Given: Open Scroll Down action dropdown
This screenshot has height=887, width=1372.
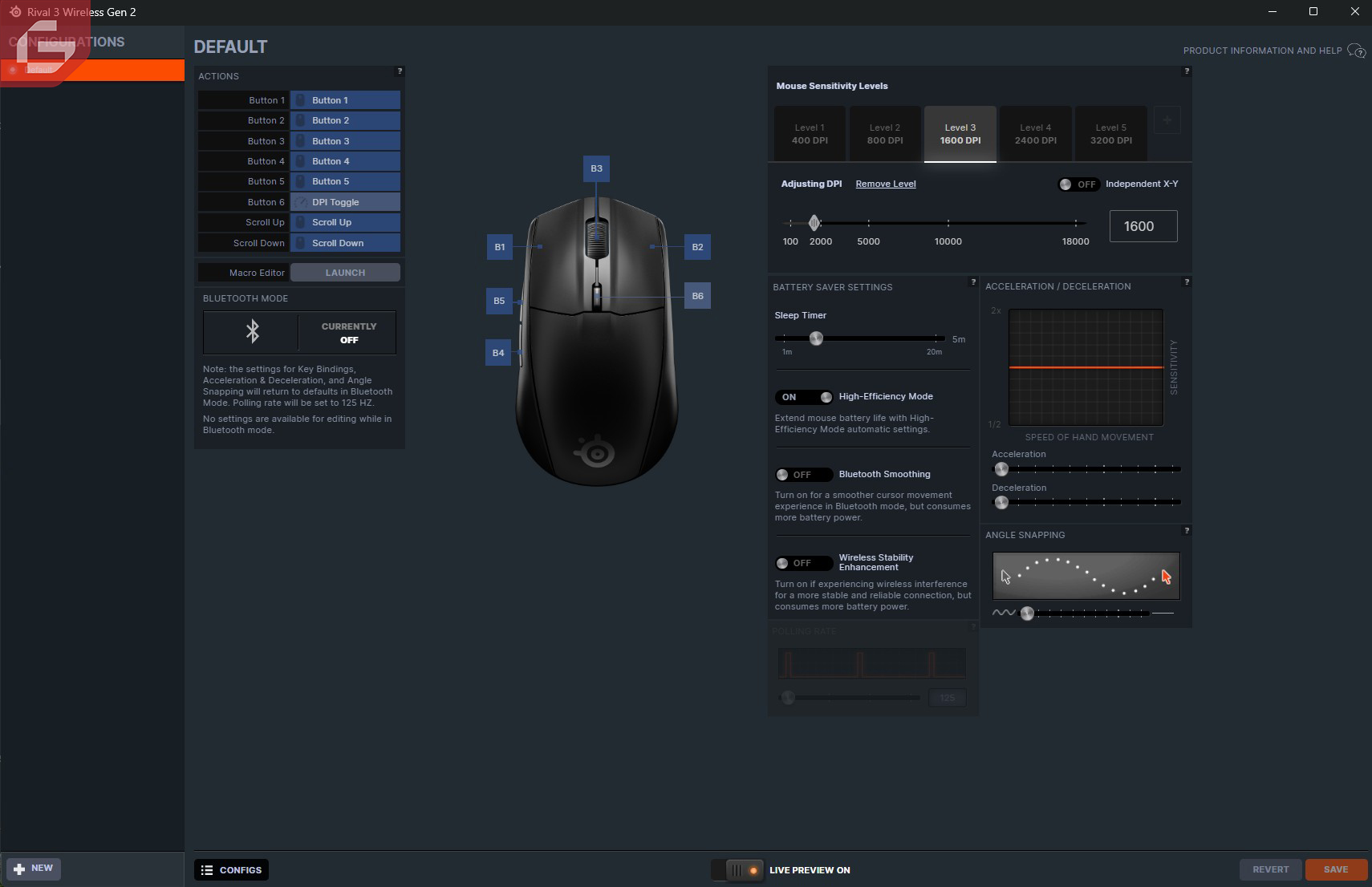Looking at the screenshot, I should (345, 243).
